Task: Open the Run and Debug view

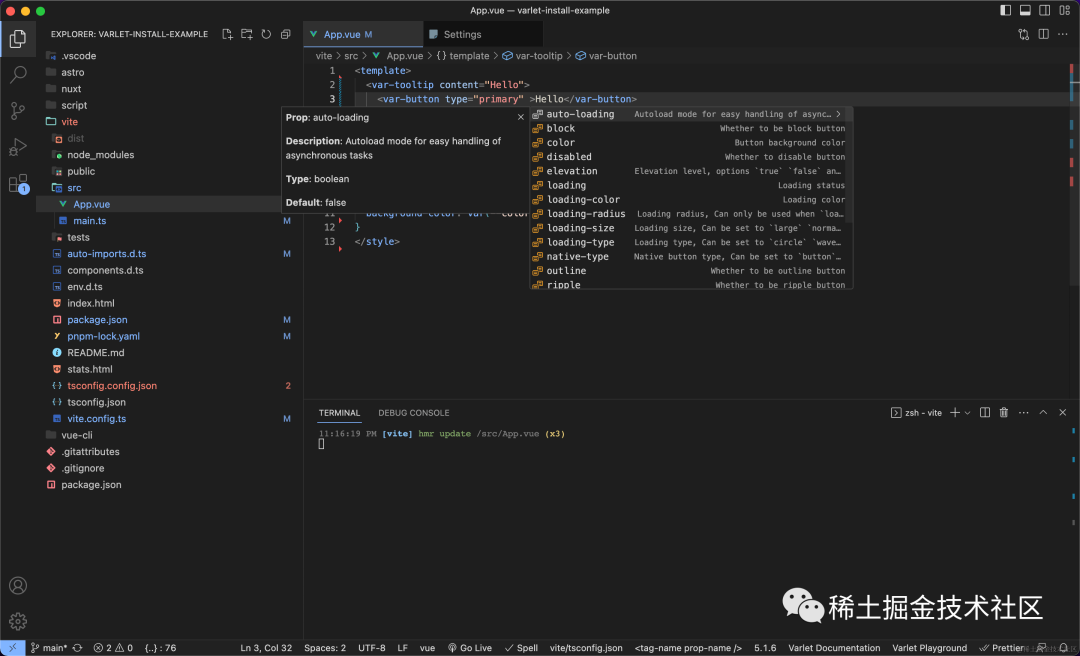Action: [x=18, y=147]
